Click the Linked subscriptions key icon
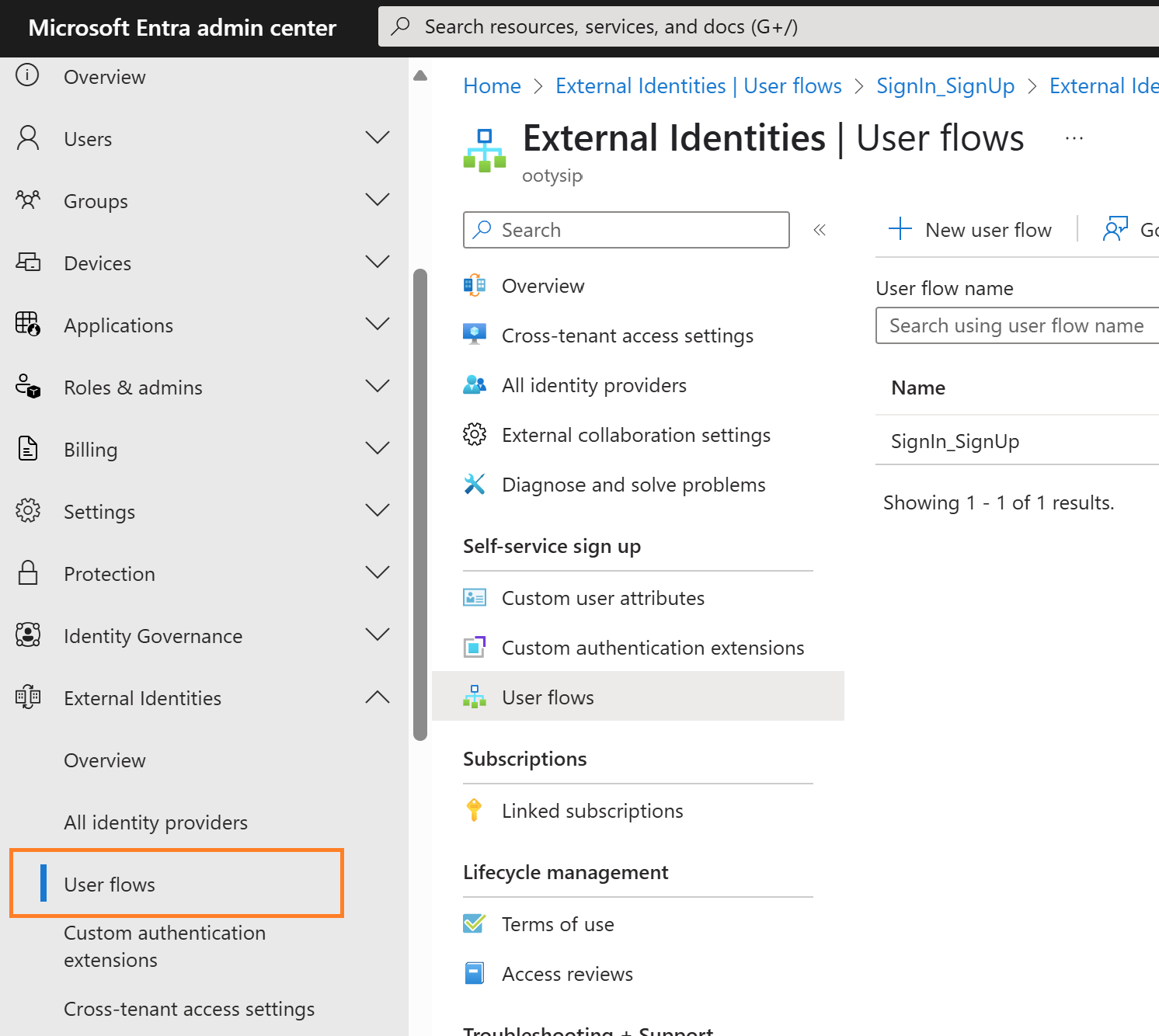This screenshot has width=1159, height=1036. [x=474, y=810]
